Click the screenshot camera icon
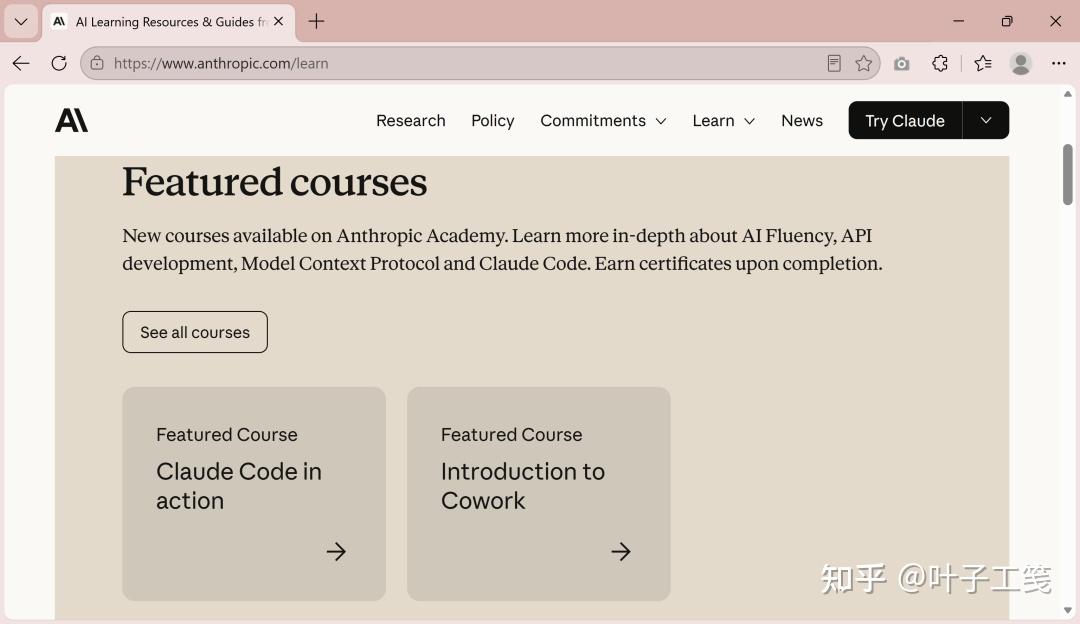Image resolution: width=1080 pixels, height=624 pixels. pyautogui.click(x=902, y=64)
